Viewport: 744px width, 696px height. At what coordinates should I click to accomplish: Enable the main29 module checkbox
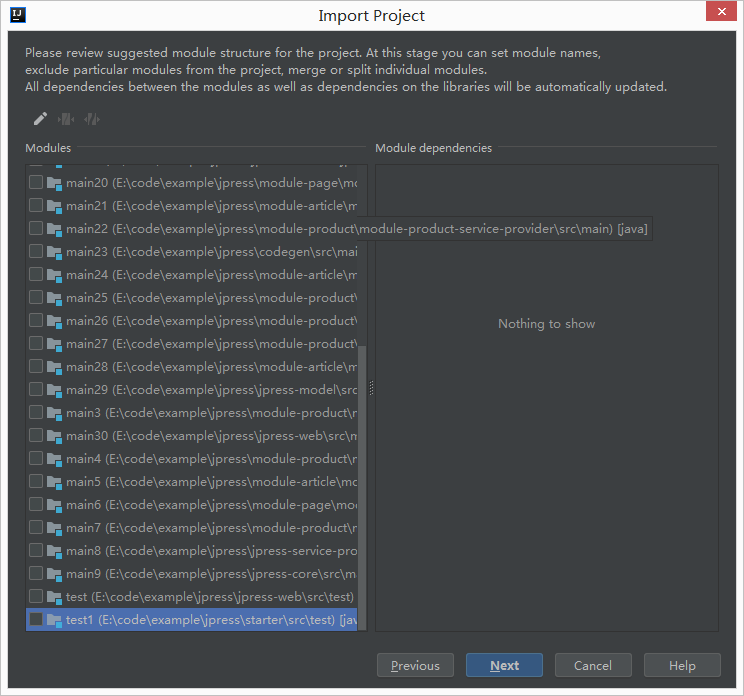36,389
